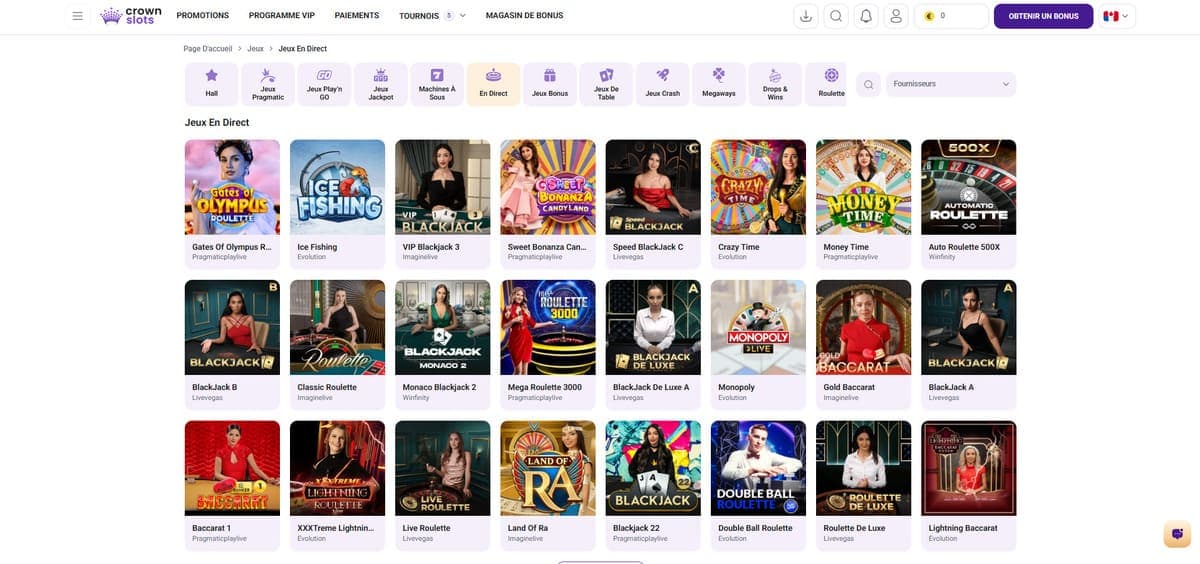Select the Jeux Bonus category
1200x564 pixels.
pos(550,84)
